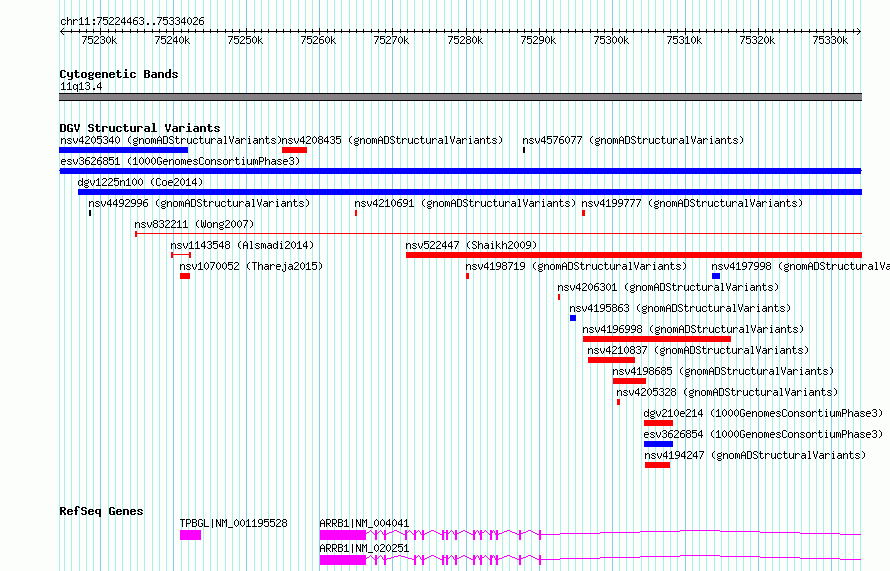Select the nsv4197998 blue block
The image size is (890, 571).
(x=716, y=276)
